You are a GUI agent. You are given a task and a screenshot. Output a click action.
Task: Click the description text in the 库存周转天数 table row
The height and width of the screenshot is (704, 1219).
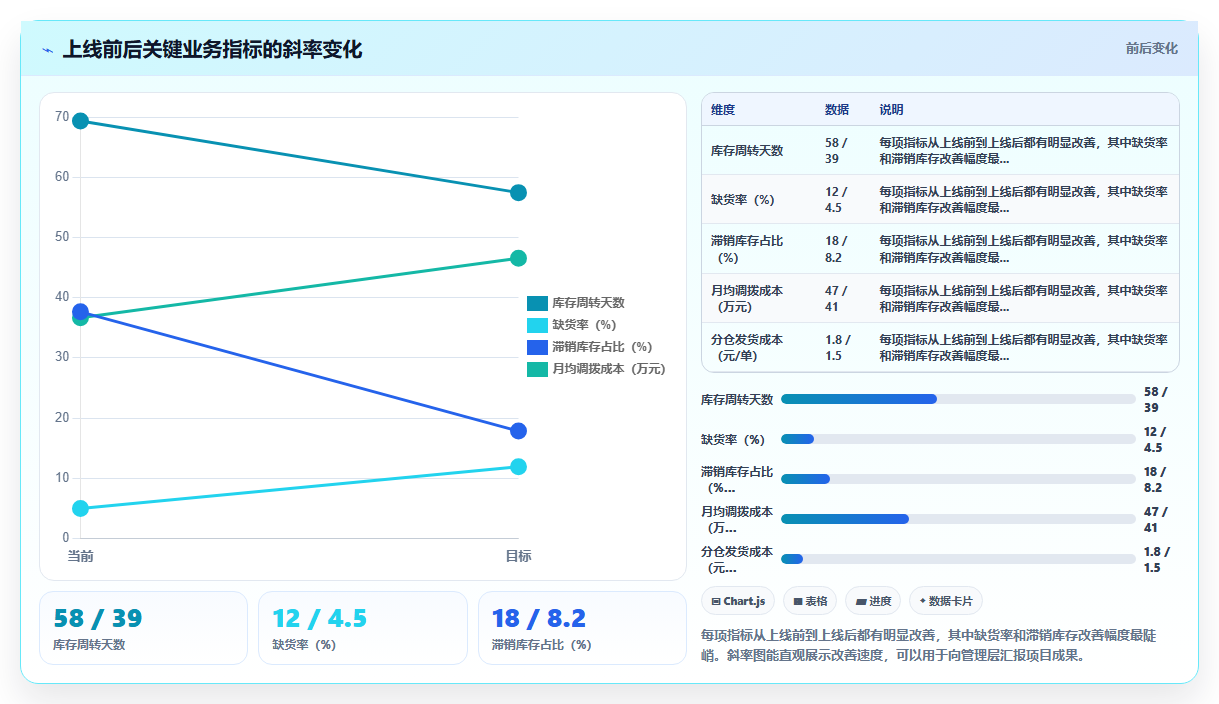(1023, 150)
